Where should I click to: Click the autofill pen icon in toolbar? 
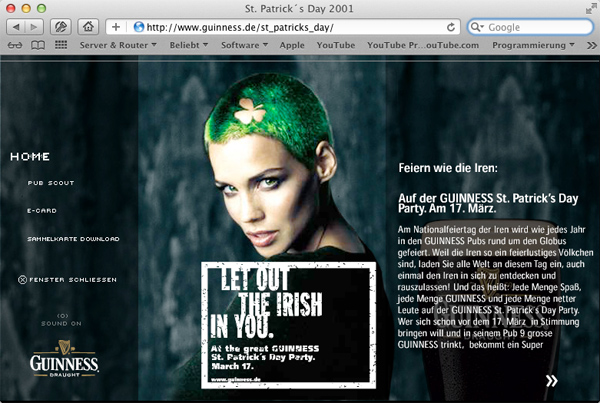click(61, 27)
